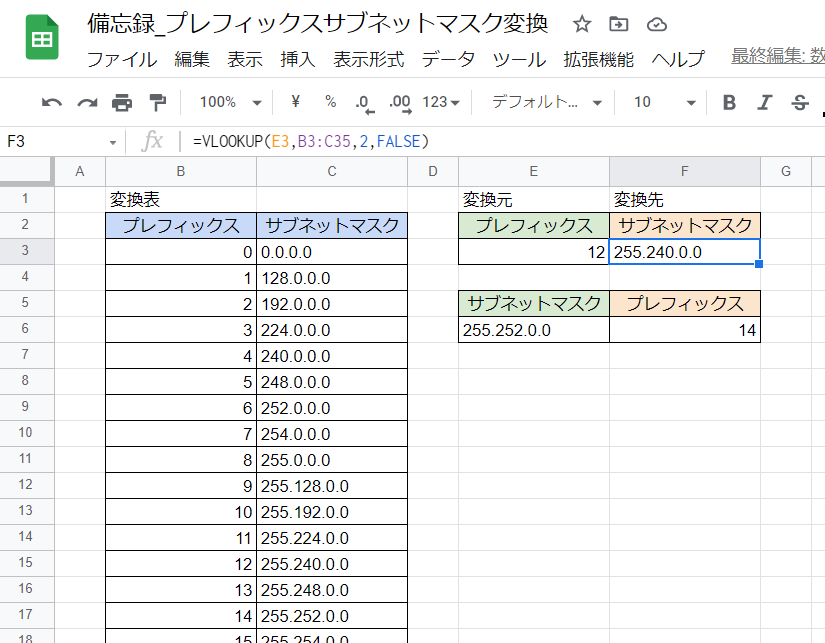This screenshot has width=825, height=643.
Task: Open the 表示形式 menu
Action: click(x=368, y=59)
